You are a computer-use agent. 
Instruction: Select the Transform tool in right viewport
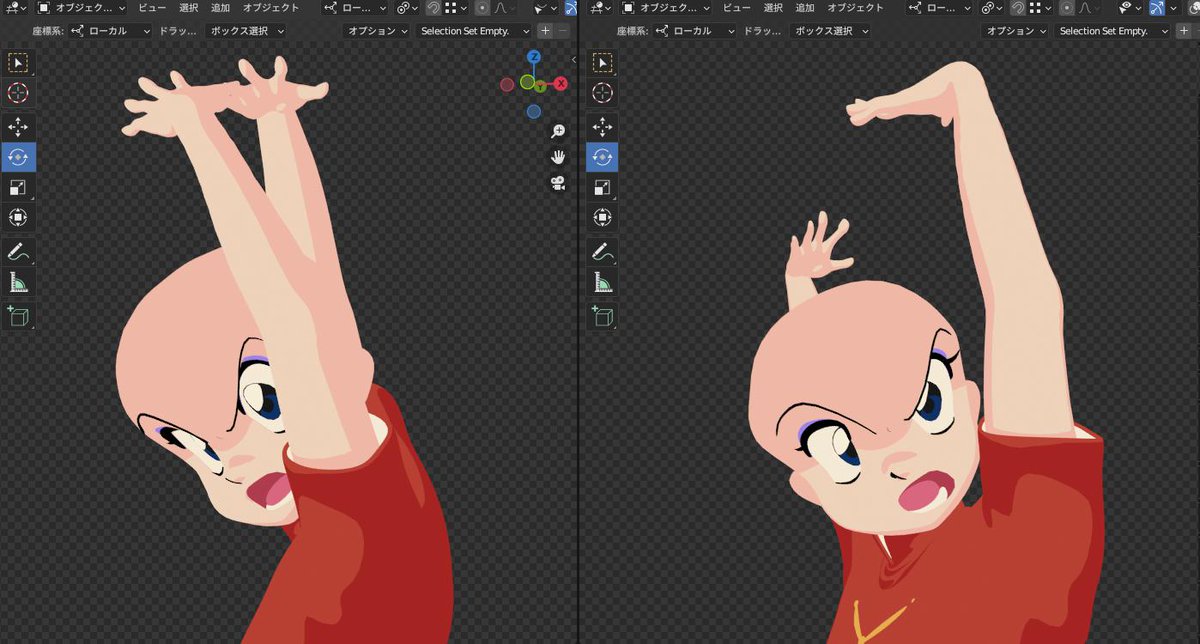[x=603, y=217]
